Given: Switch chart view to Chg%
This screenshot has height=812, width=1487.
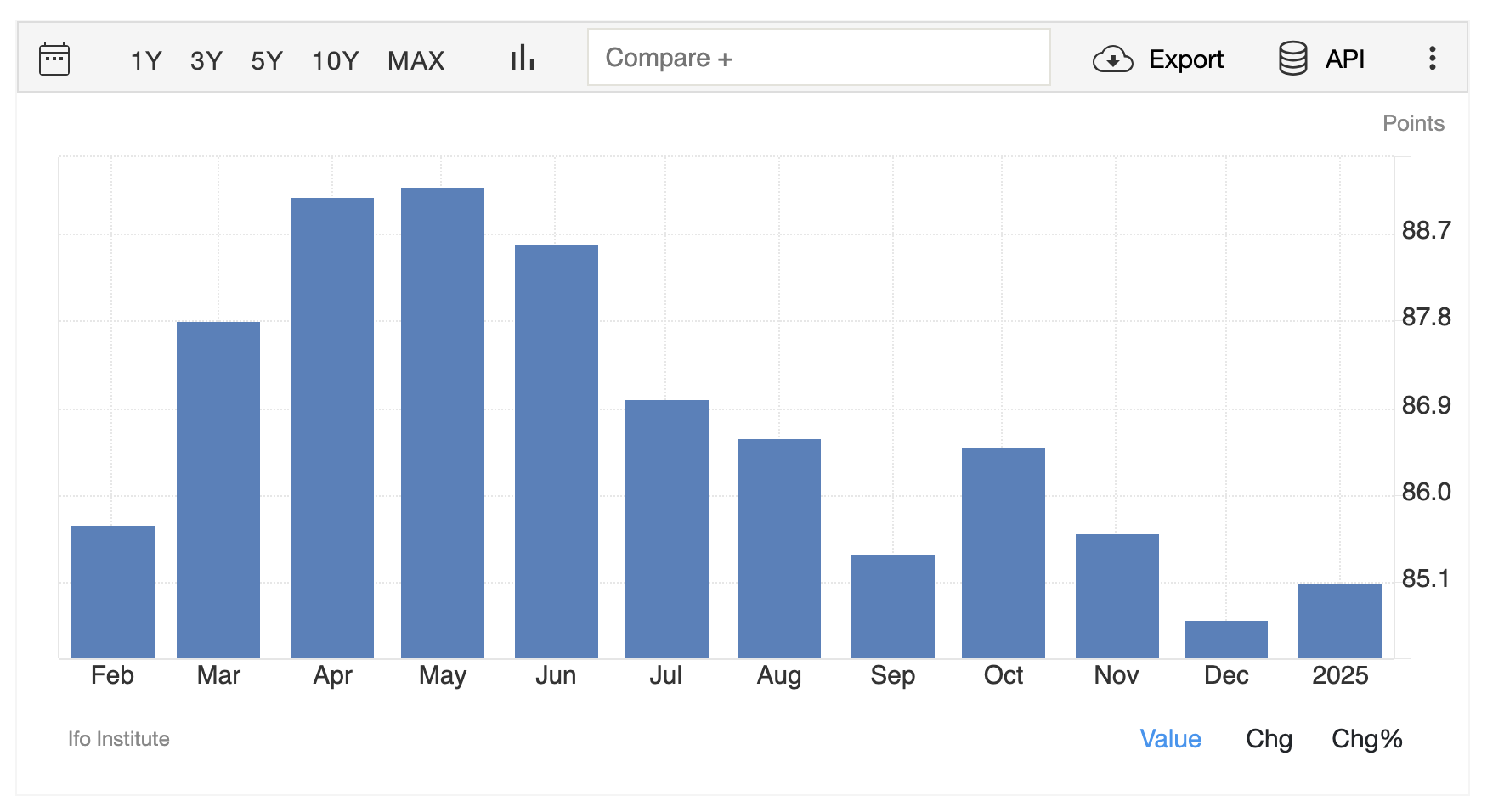Looking at the screenshot, I should tap(1366, 739).
